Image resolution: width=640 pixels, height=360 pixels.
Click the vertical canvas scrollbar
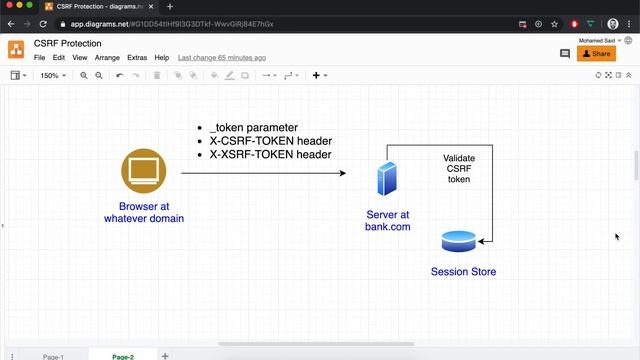tap(636, 165)
